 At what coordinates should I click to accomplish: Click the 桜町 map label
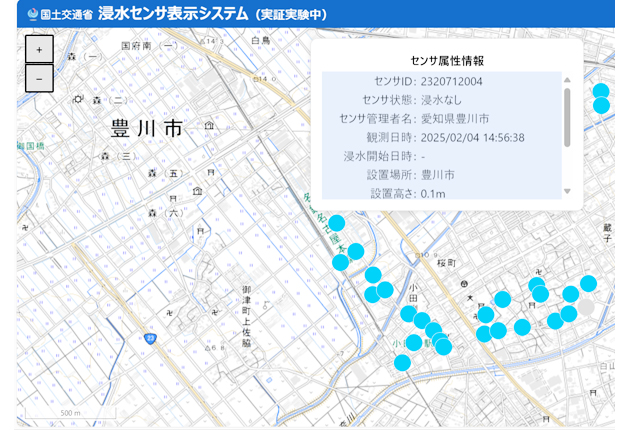446,263
